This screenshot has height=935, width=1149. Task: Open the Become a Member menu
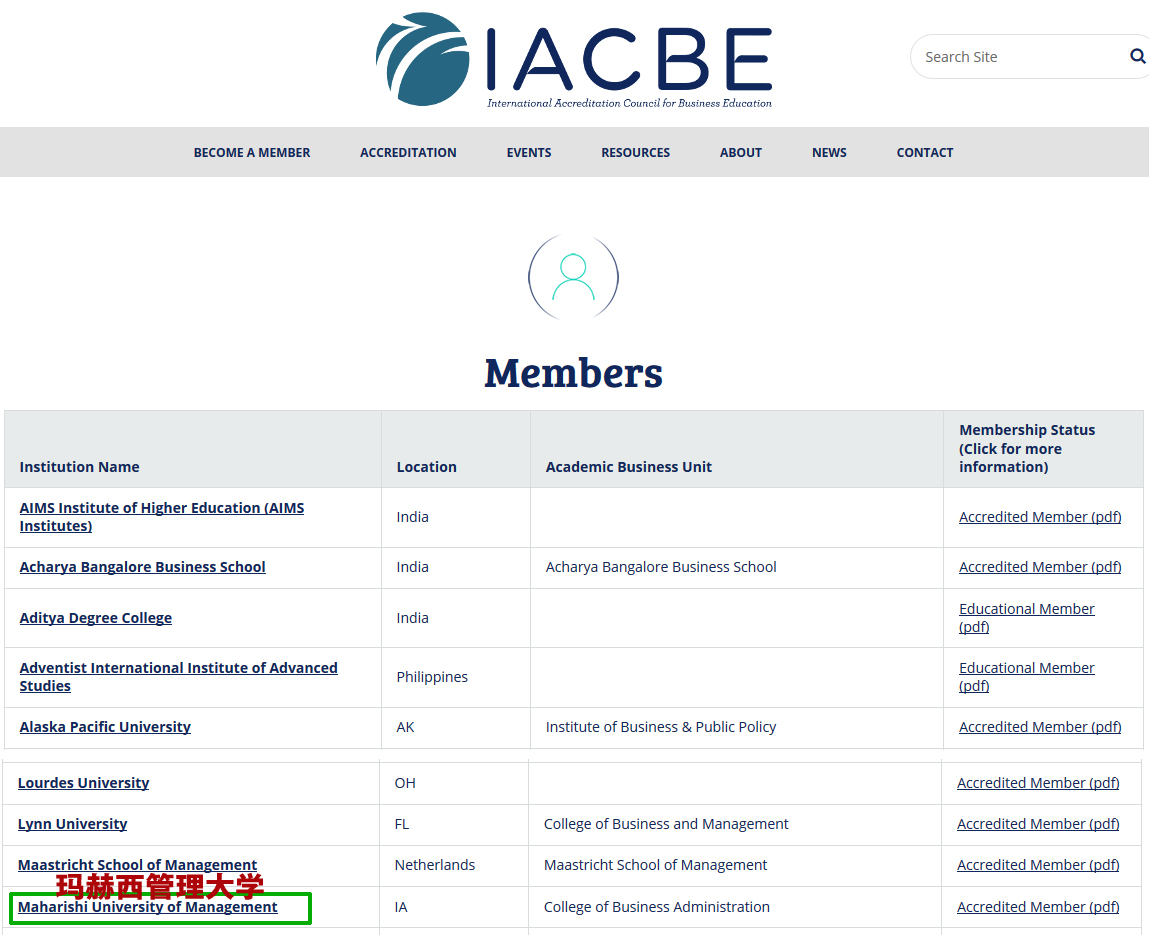point(252,152)
